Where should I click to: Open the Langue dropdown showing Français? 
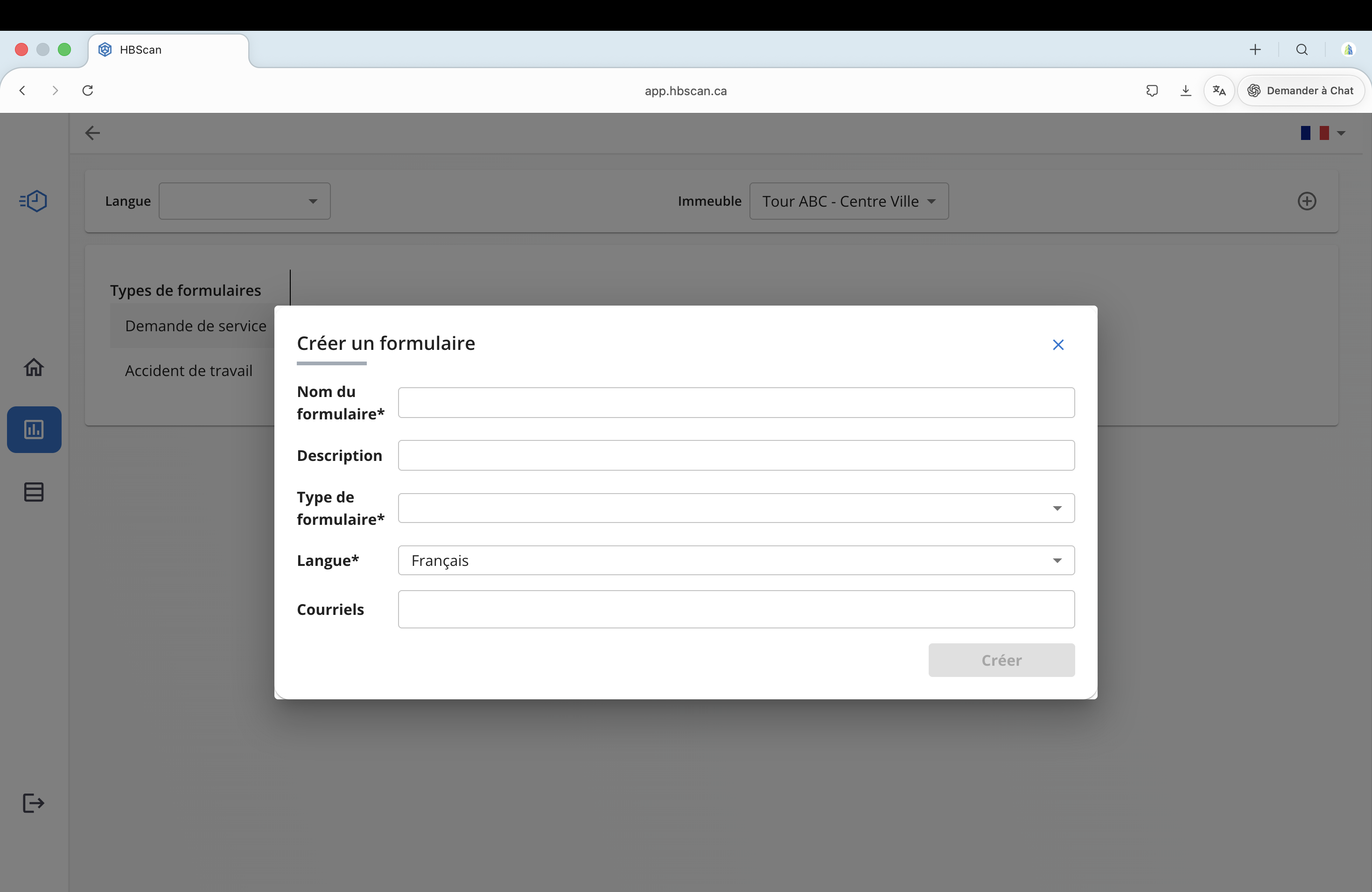pyautogui.click(x=736, y=560)
